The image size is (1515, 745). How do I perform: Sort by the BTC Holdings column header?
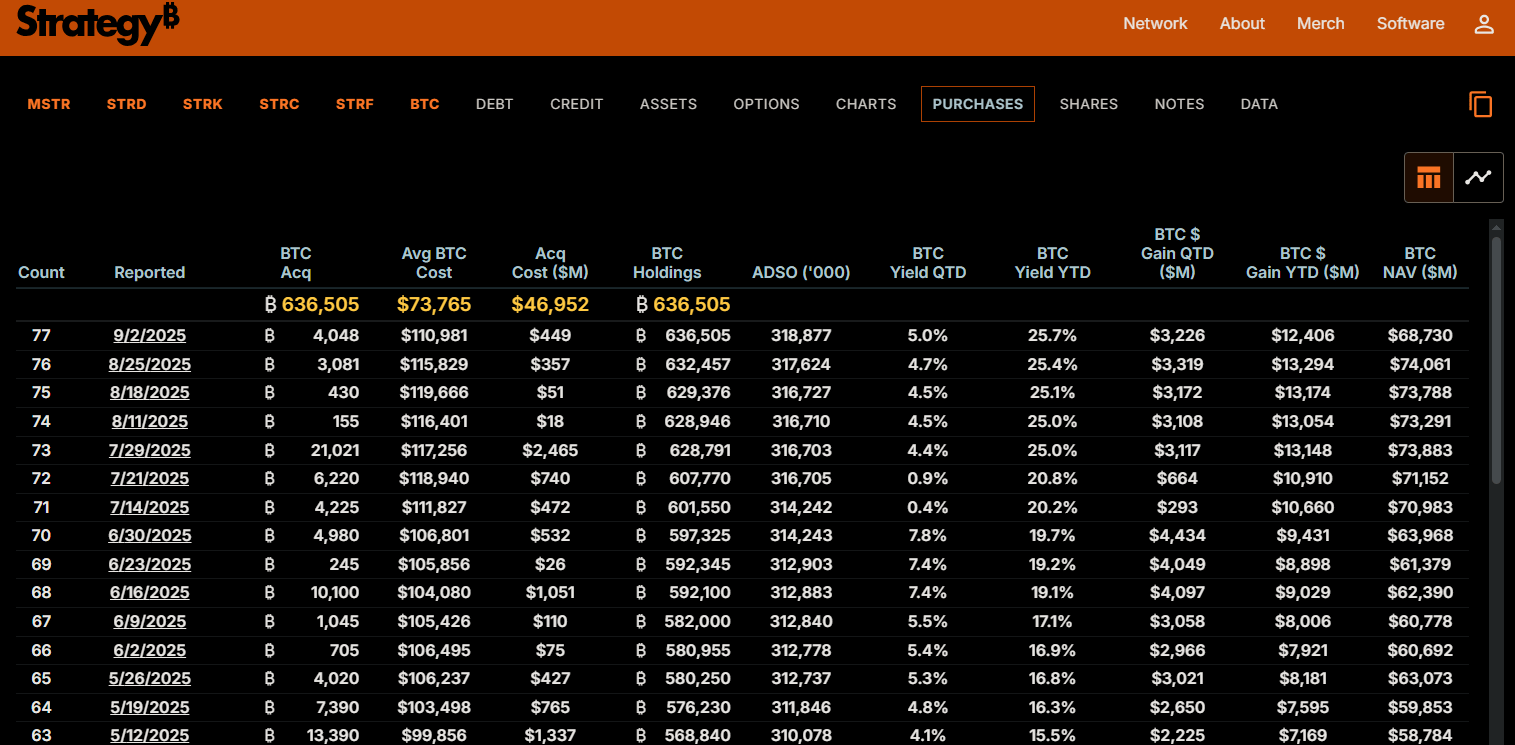(x=667, y=263)
